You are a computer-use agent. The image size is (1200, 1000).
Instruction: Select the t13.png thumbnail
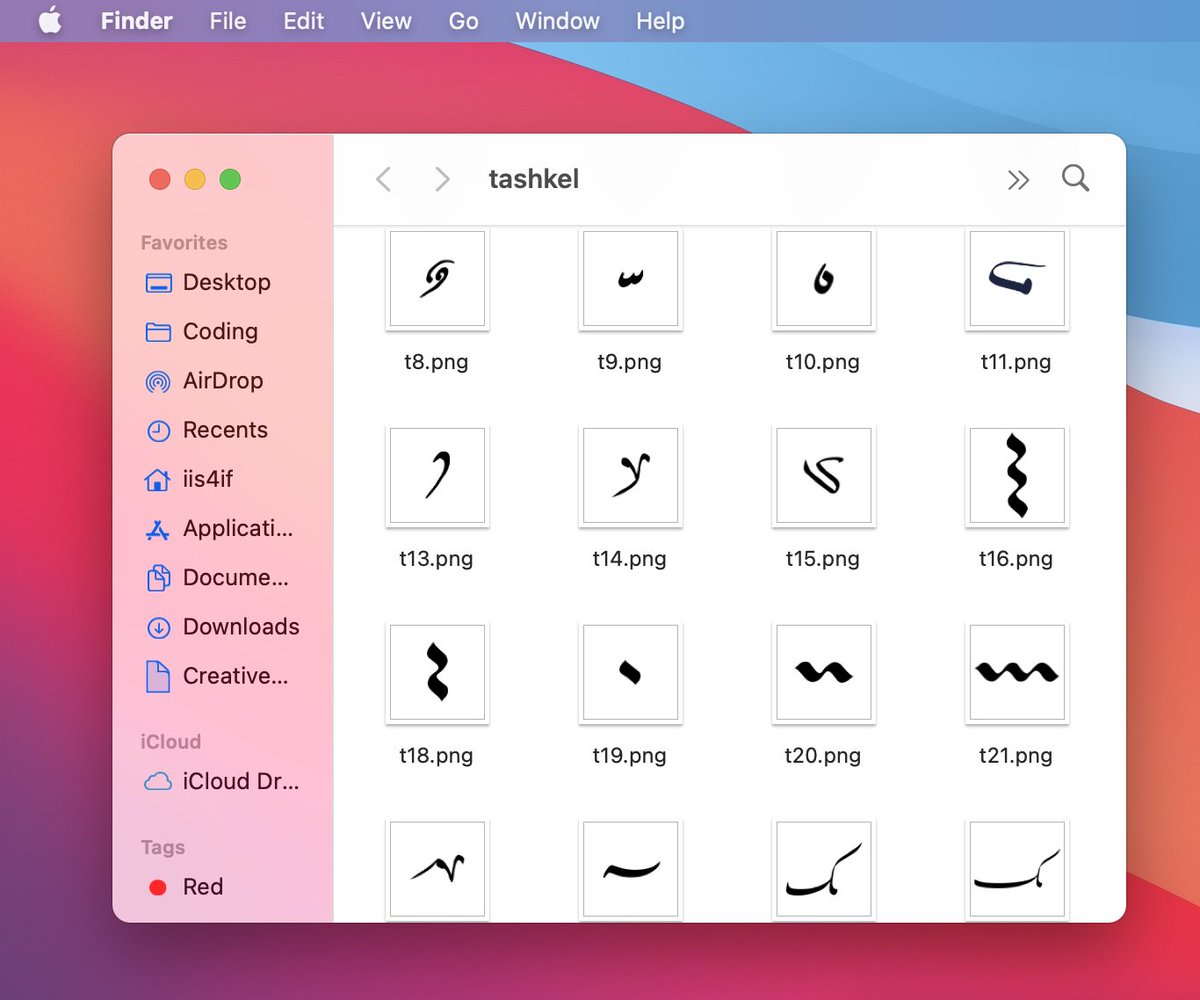pyautogui.click(x=437, y=476)
